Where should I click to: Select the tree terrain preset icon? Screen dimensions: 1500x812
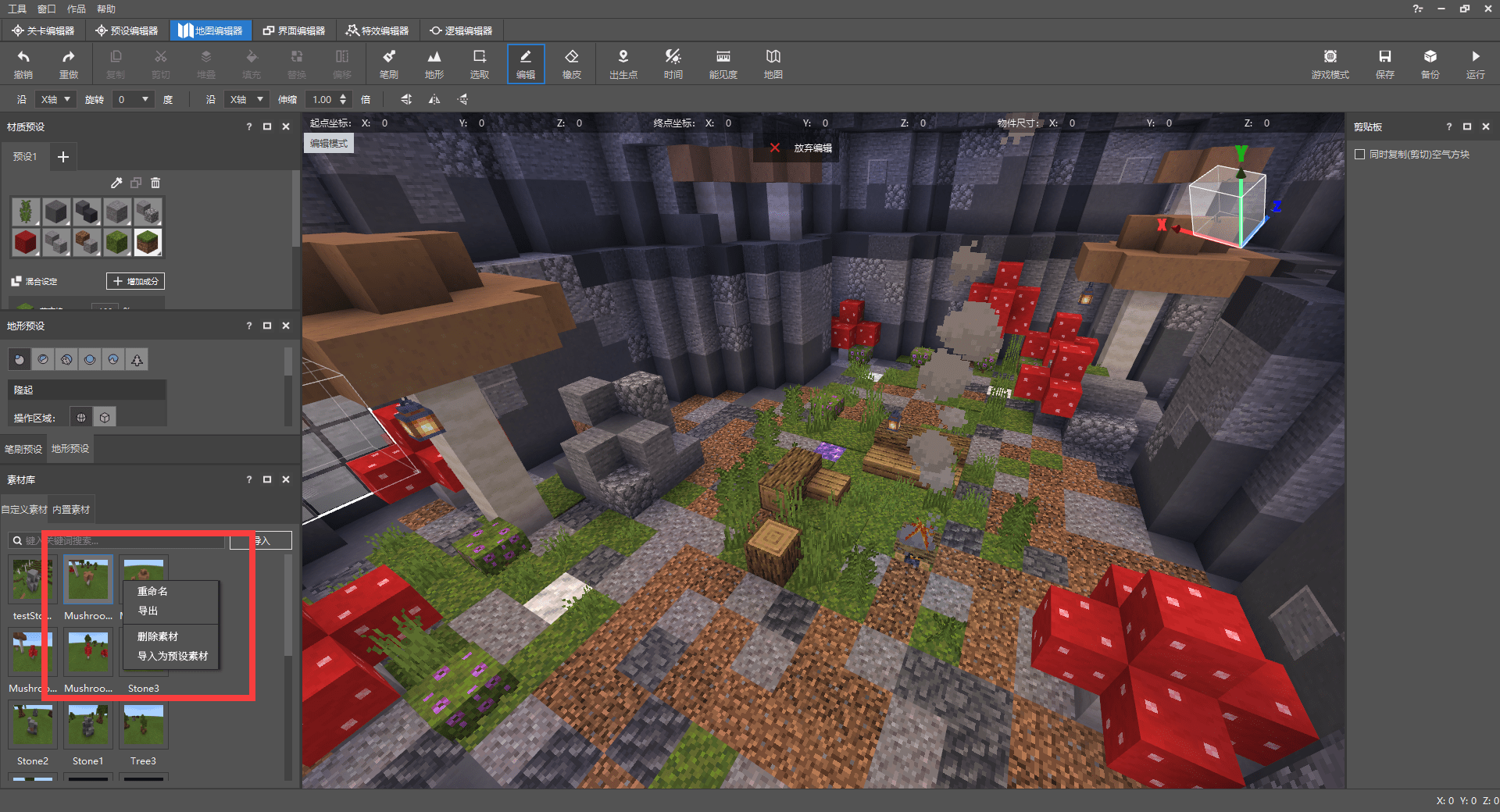[137, 359]
